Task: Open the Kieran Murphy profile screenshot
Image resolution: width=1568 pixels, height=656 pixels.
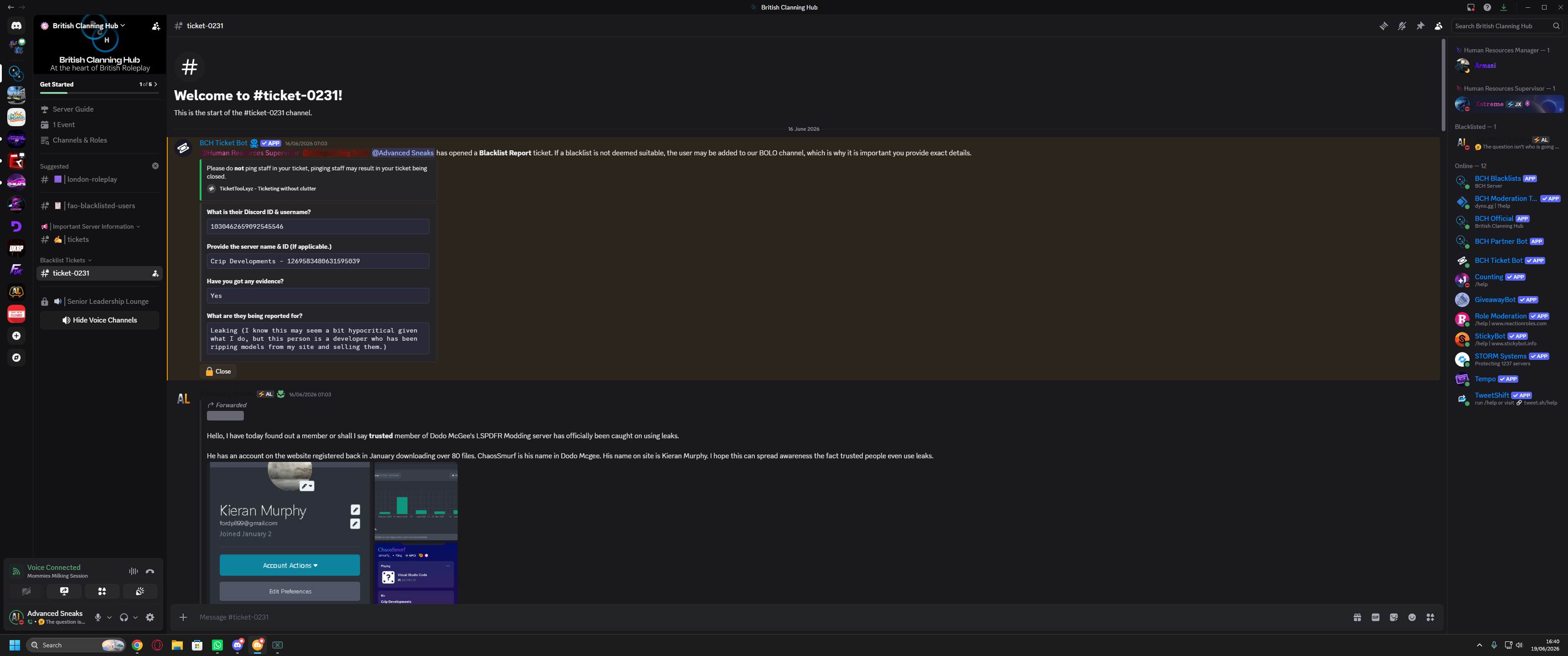Action: 290,533
